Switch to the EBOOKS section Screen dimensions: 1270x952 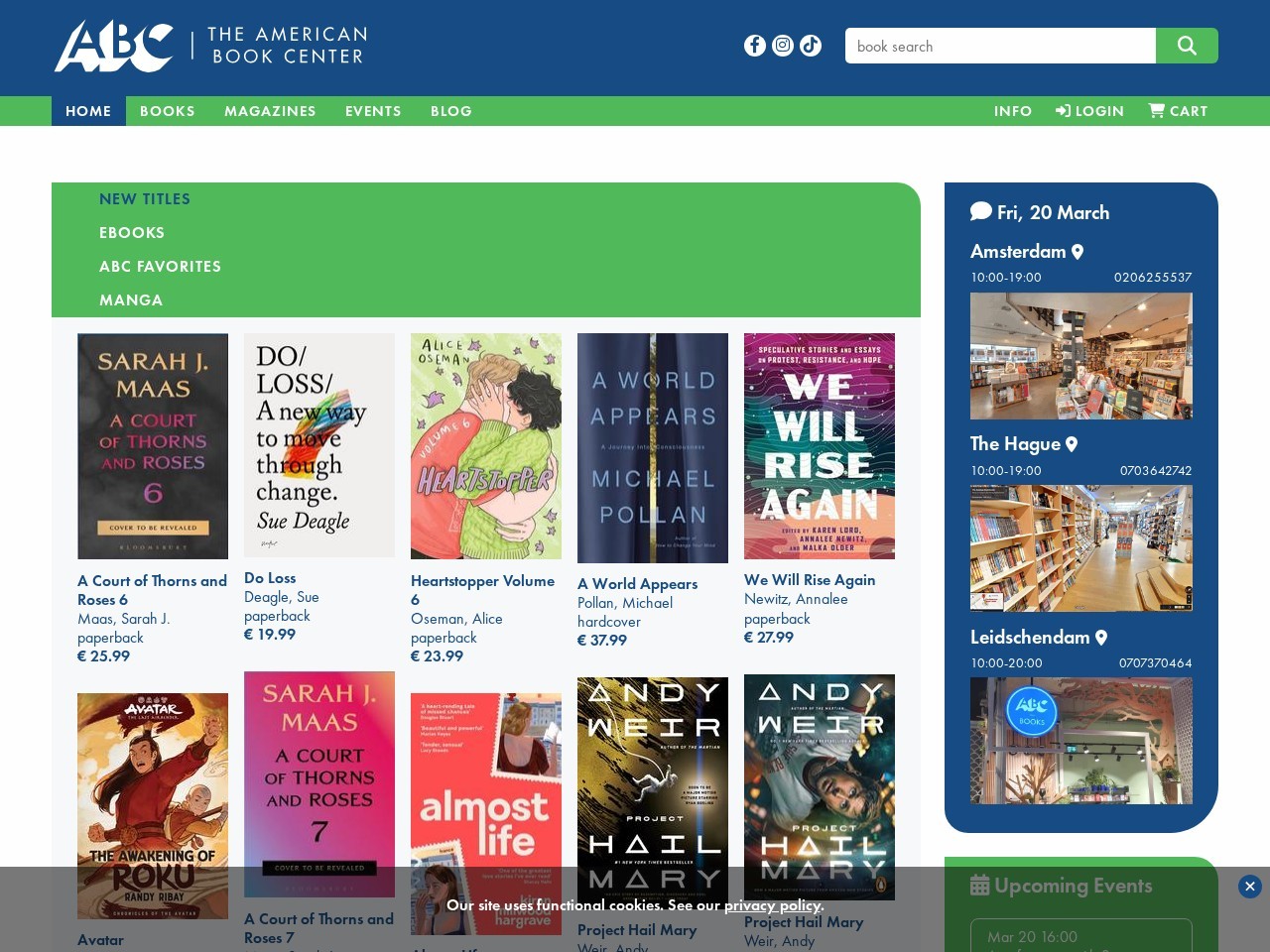pyautogui.click(x=132, y=232)
